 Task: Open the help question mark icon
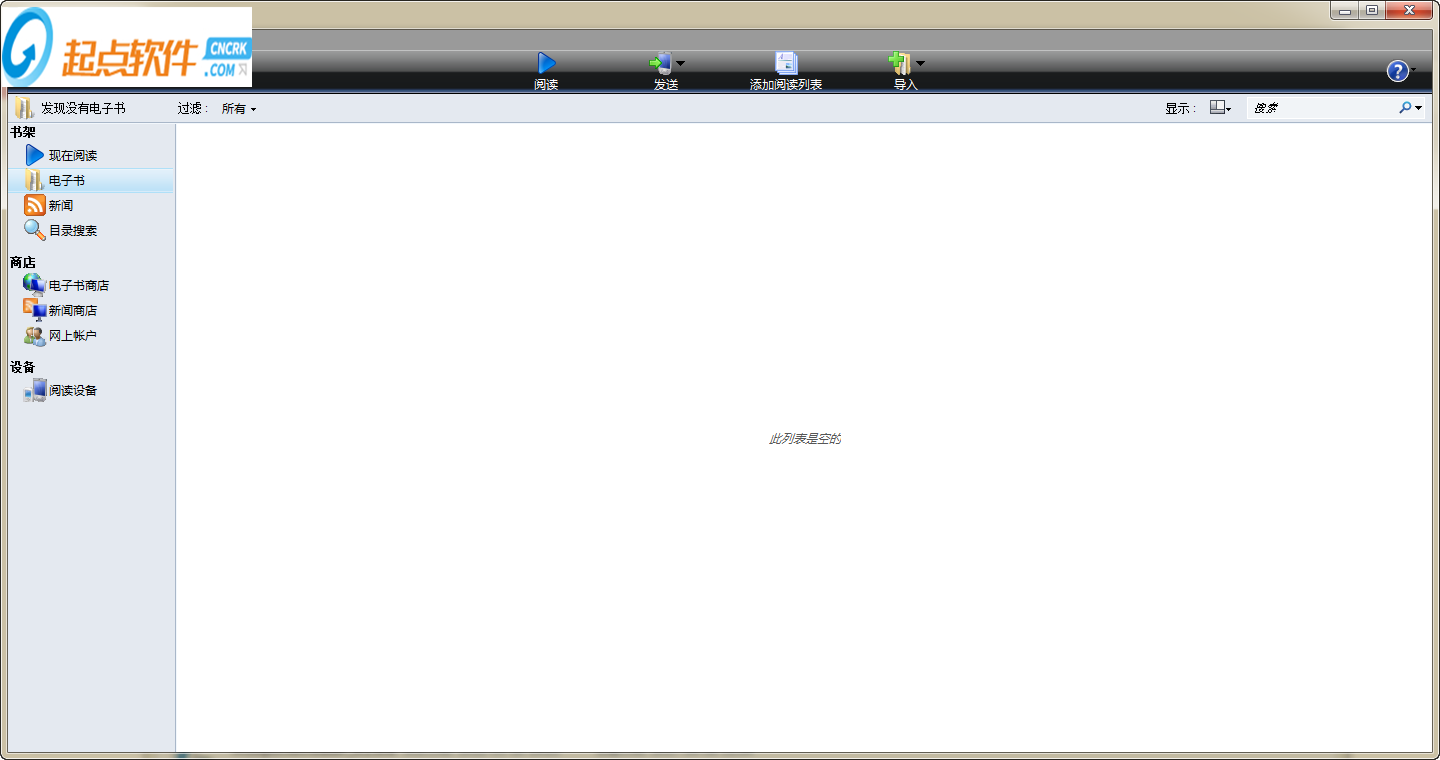1397,71
